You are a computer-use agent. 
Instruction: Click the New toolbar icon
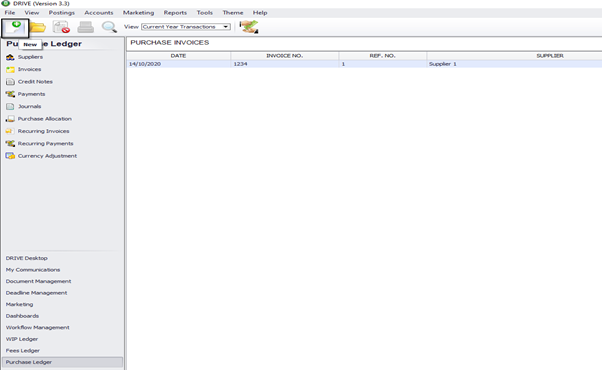(15, 28)
